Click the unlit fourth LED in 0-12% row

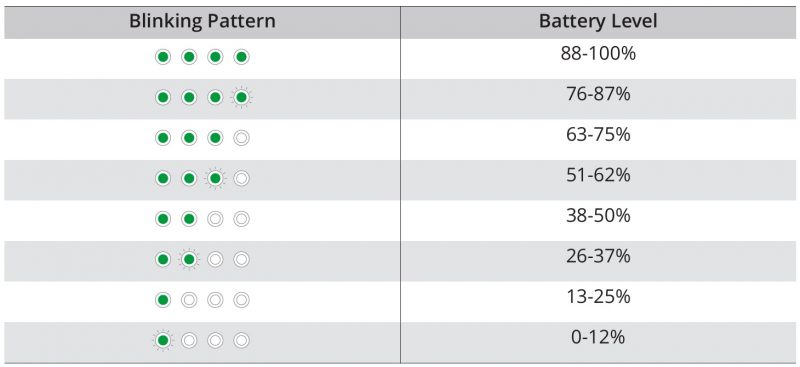tap(241, 340)
